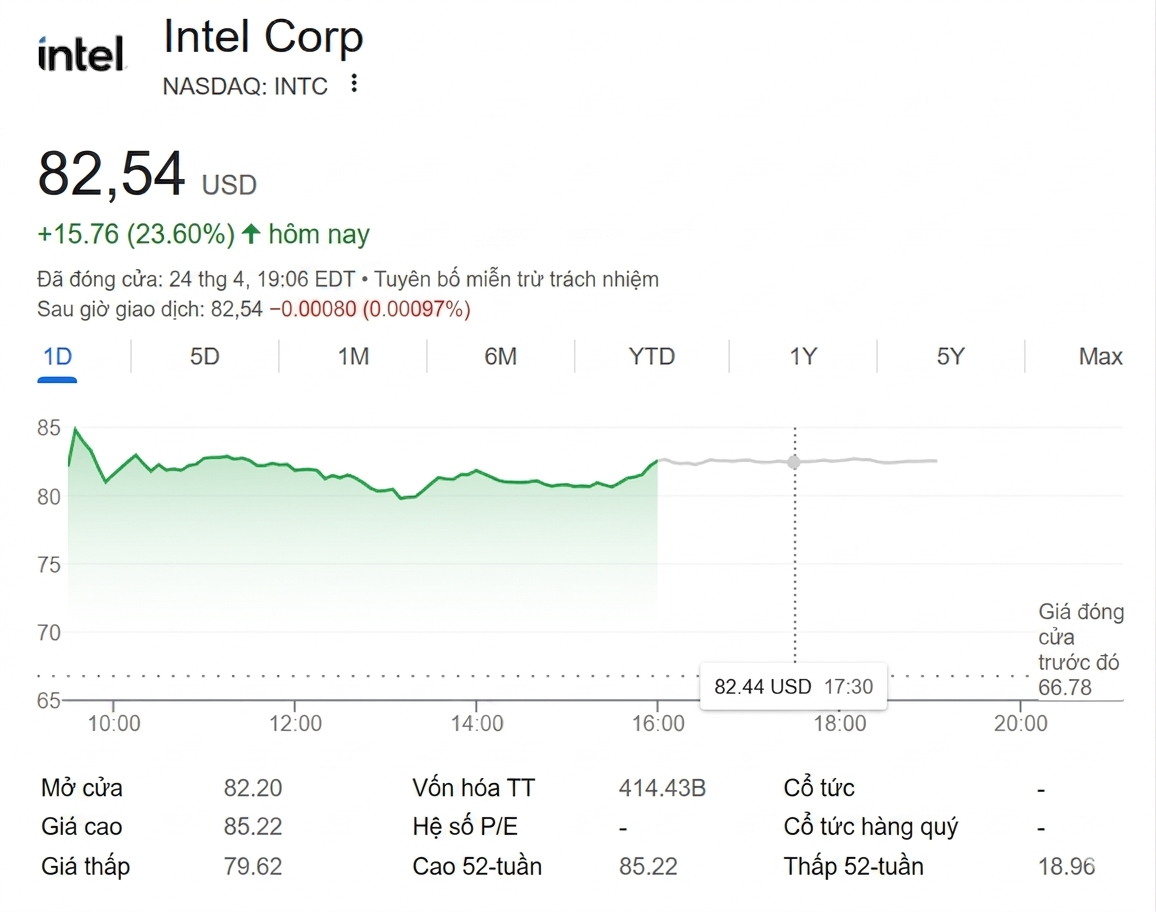
Task: Show the 6M chart range
Action: (500, 357)
